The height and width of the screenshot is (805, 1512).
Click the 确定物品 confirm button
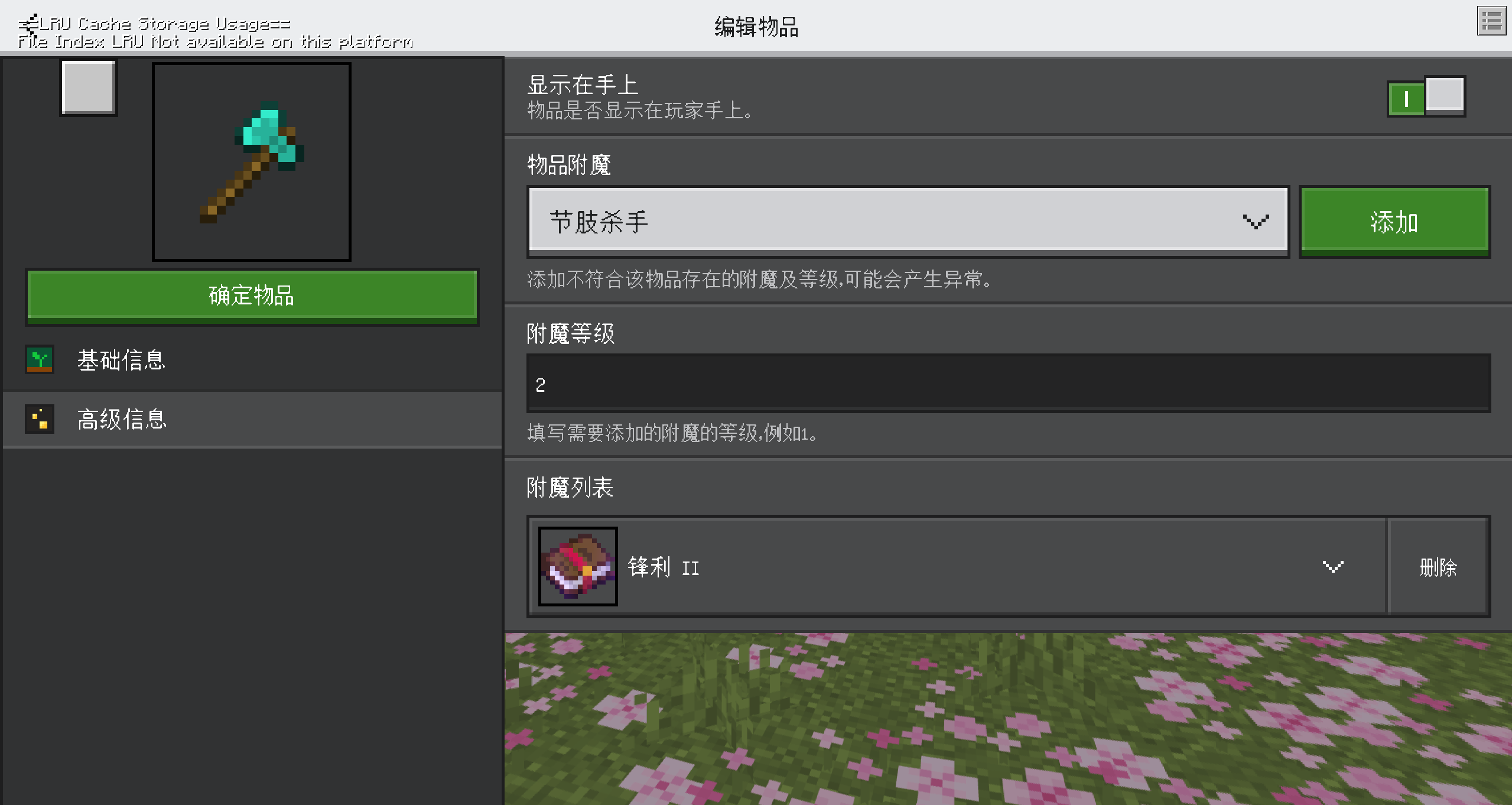pyautogui.click(x=252, y=296)
